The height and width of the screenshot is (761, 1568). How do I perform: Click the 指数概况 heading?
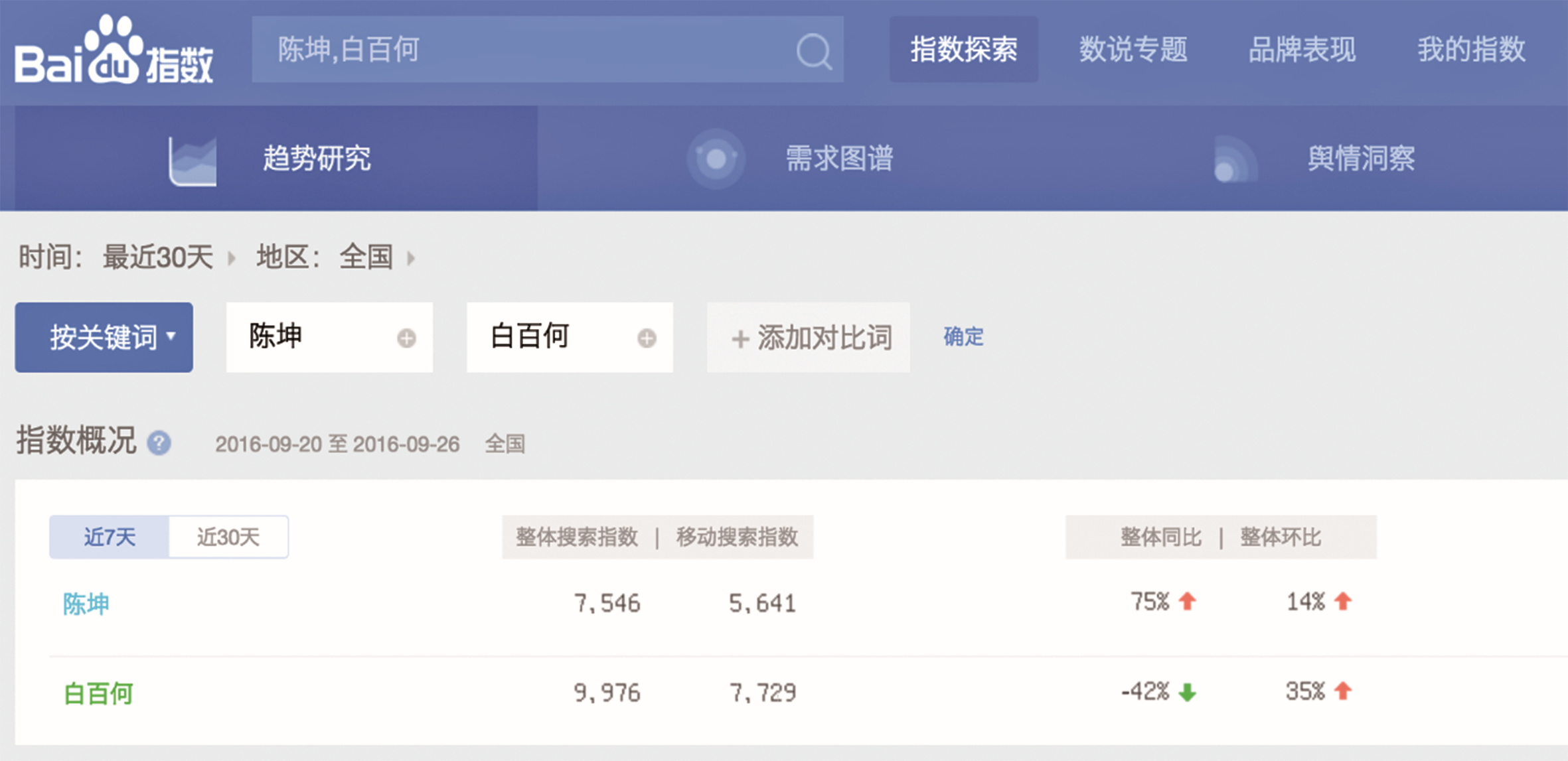[76, 441]
